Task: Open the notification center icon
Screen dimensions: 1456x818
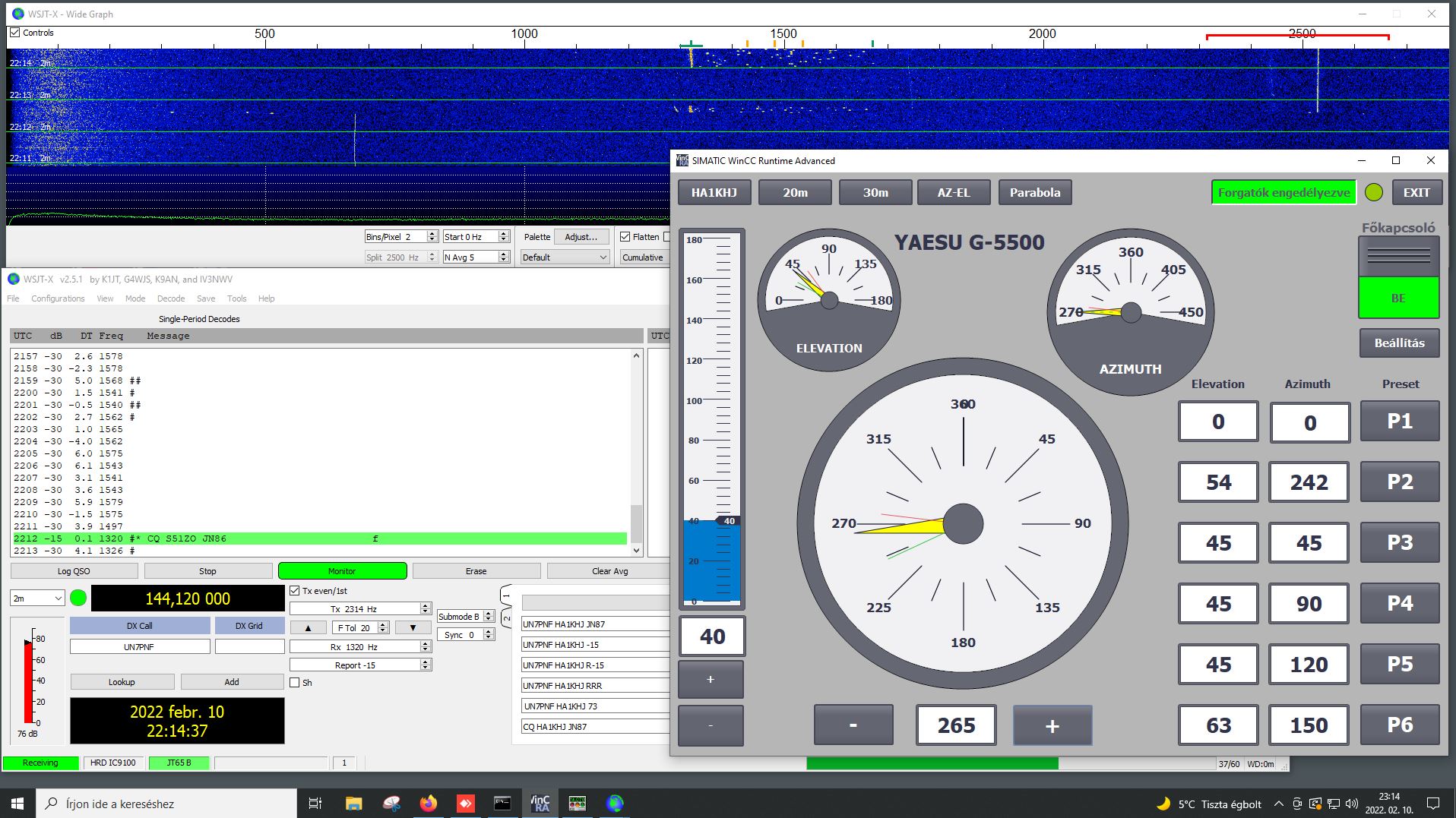Action: (x=1433, y=804)
